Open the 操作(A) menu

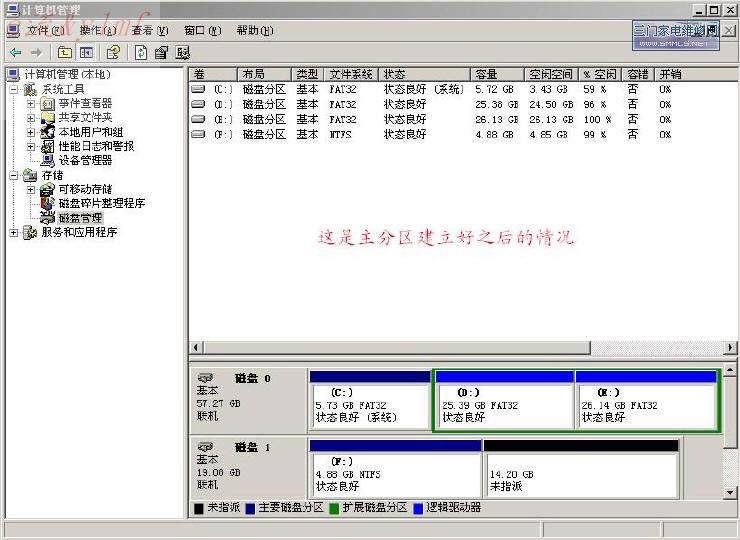[x=97, y=31]
